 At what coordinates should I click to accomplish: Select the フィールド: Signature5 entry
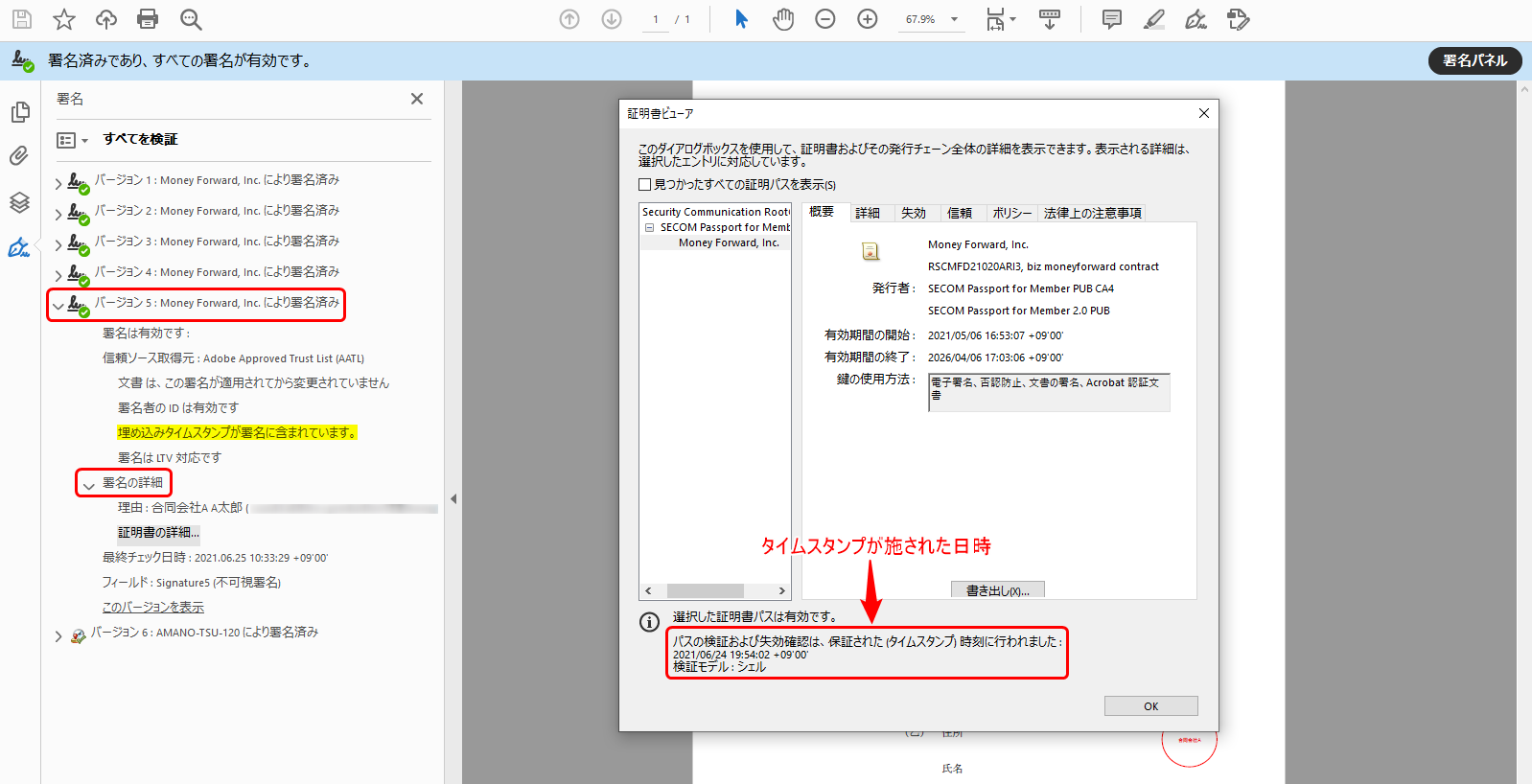click(x=192, y=582)
